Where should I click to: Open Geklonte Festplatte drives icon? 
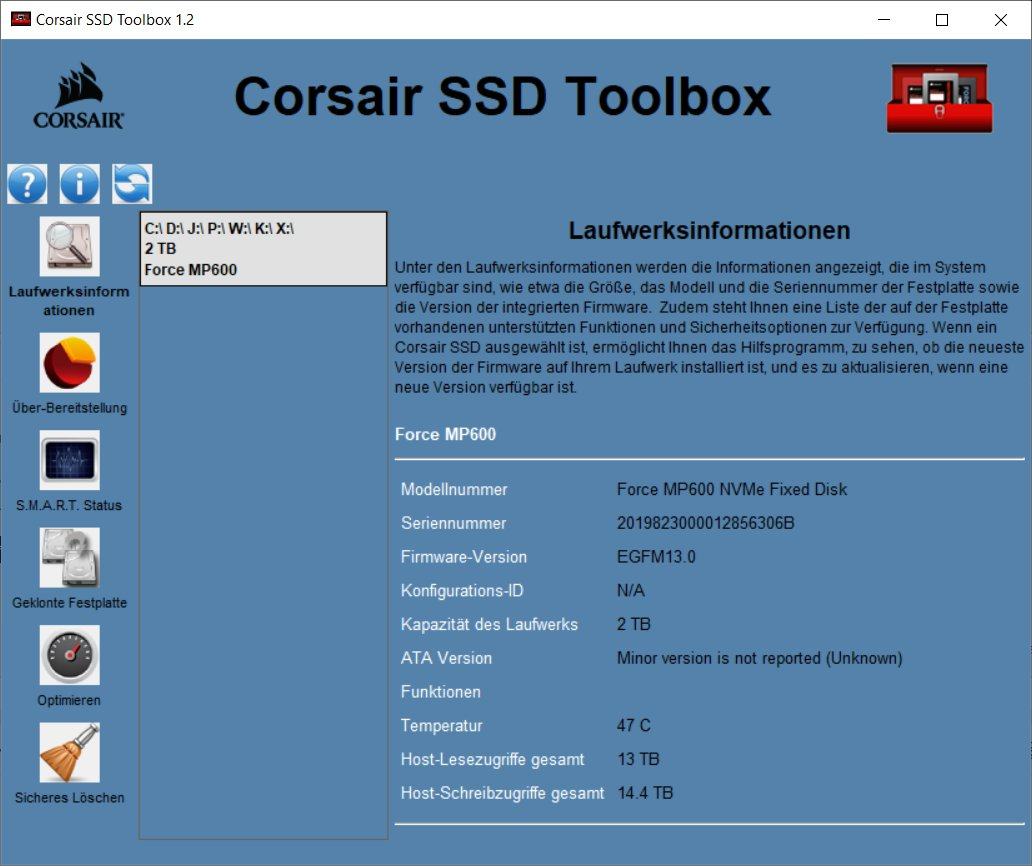coord(69,557)
